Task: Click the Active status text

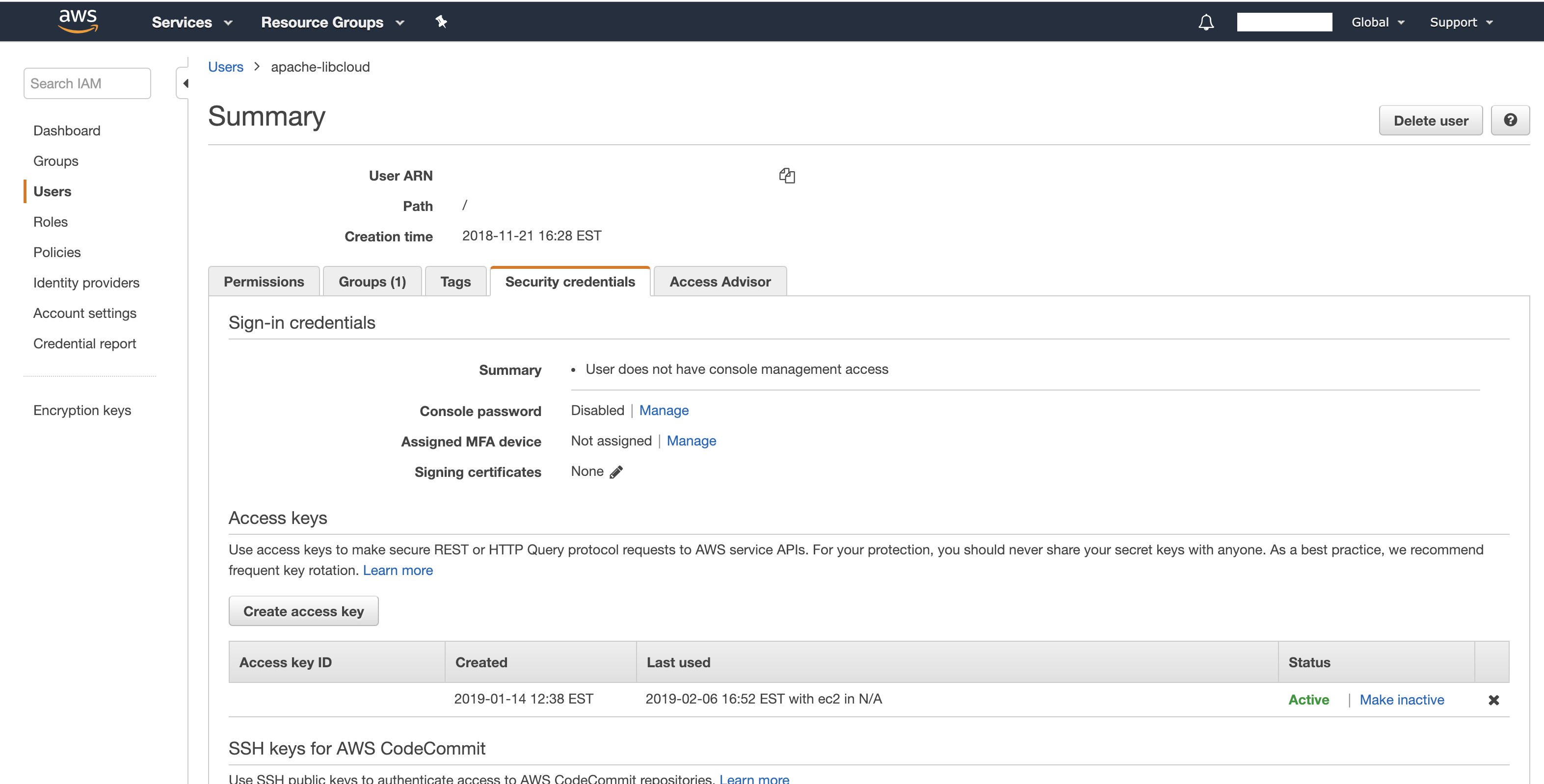Action: (x=1308, y=700)
